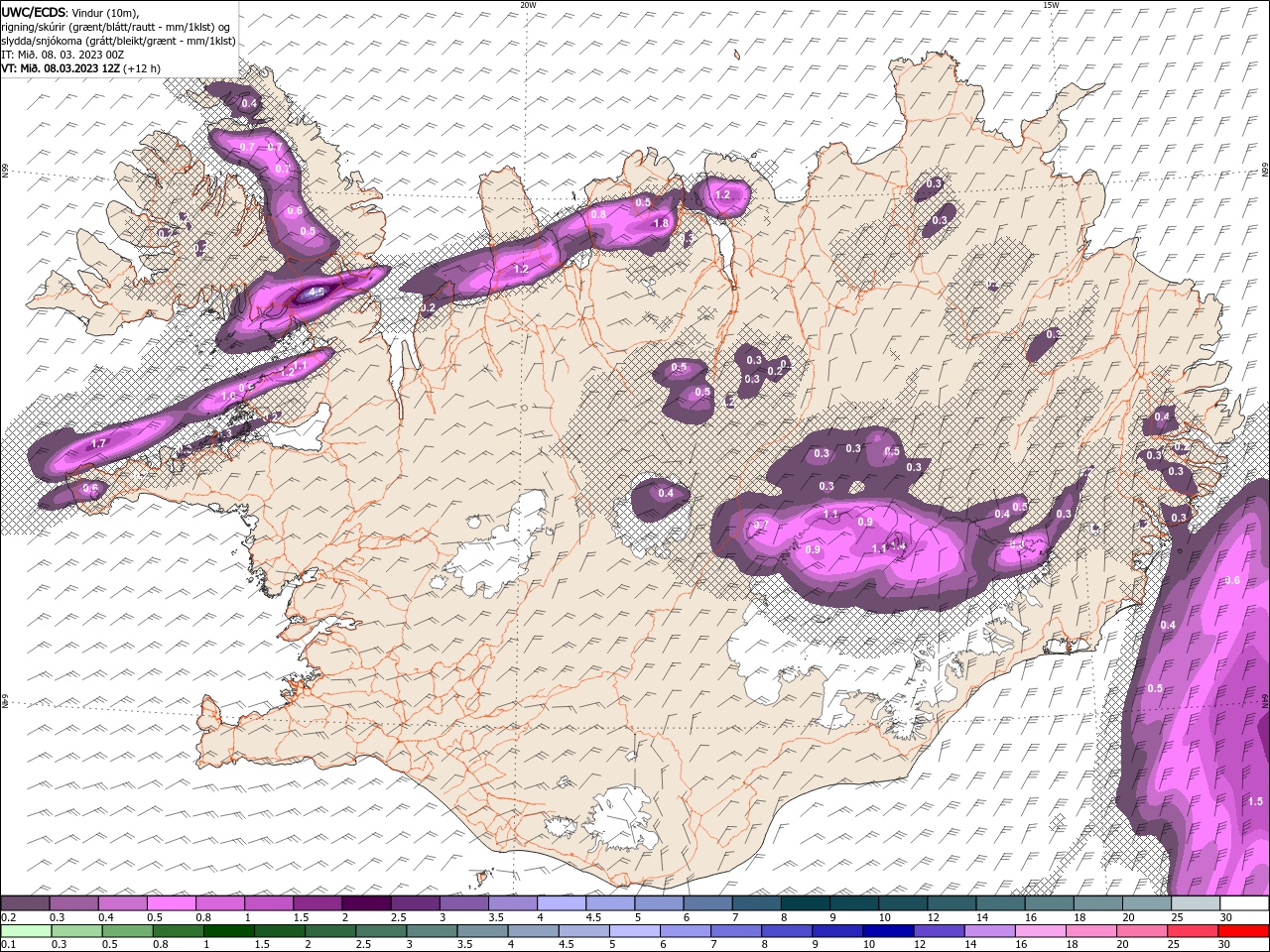Select pink rain swatch between 18 and 20

point(1090,930)
